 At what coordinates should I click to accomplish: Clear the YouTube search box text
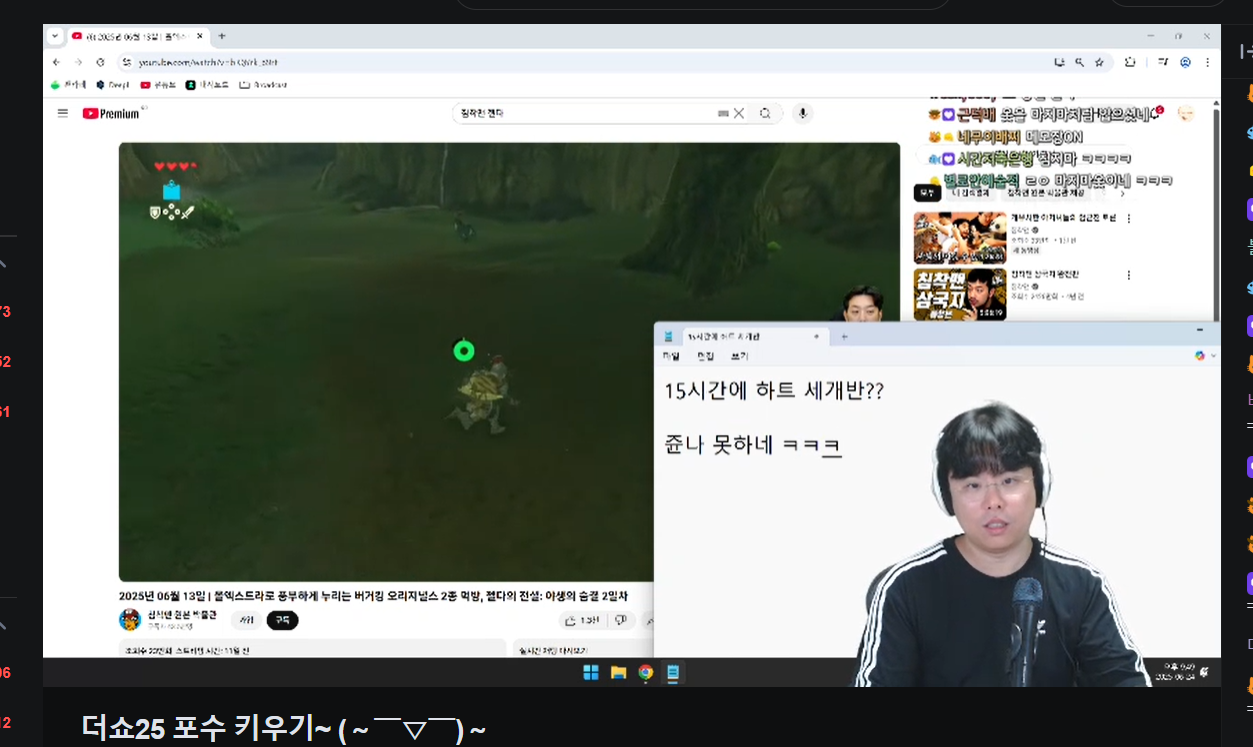(739, 113)
